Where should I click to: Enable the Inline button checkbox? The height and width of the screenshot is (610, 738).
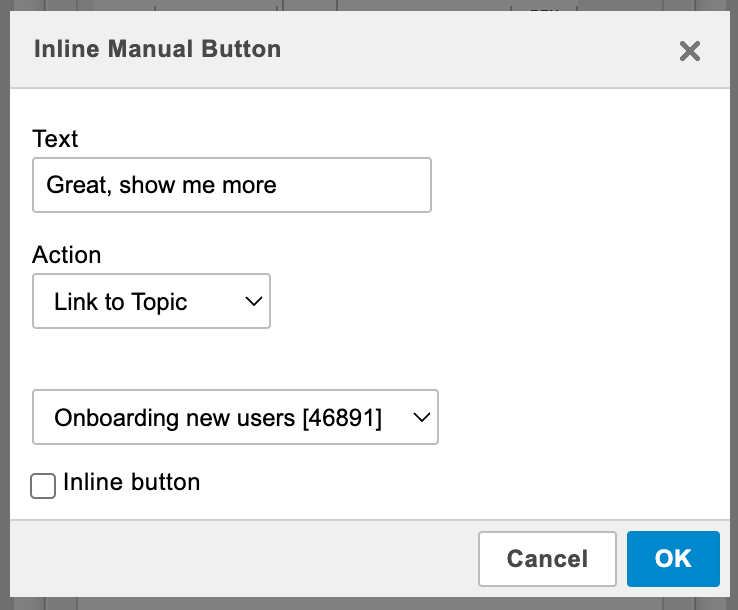43,486
